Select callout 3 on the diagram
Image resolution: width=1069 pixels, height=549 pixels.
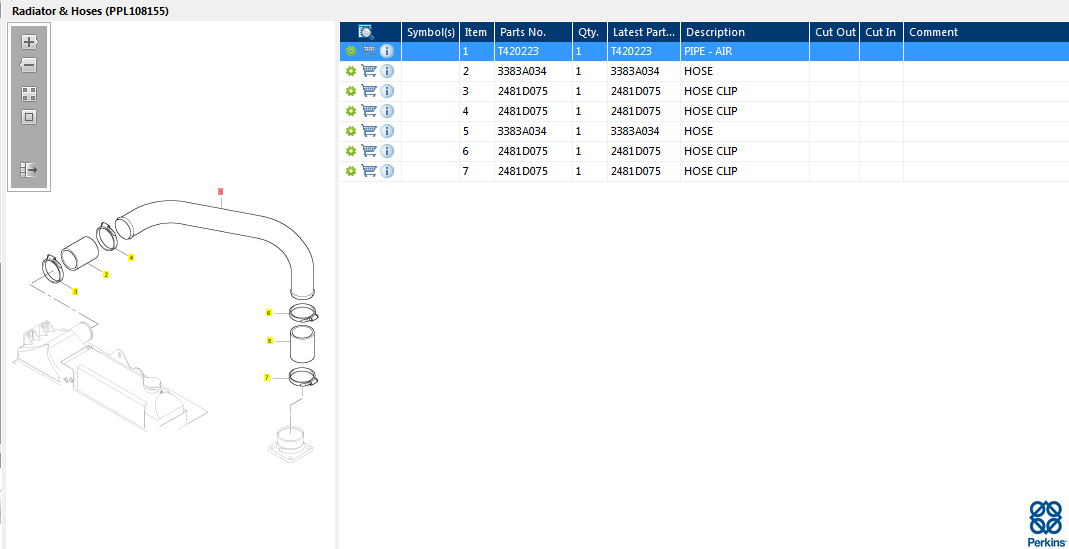coord(75,291)
